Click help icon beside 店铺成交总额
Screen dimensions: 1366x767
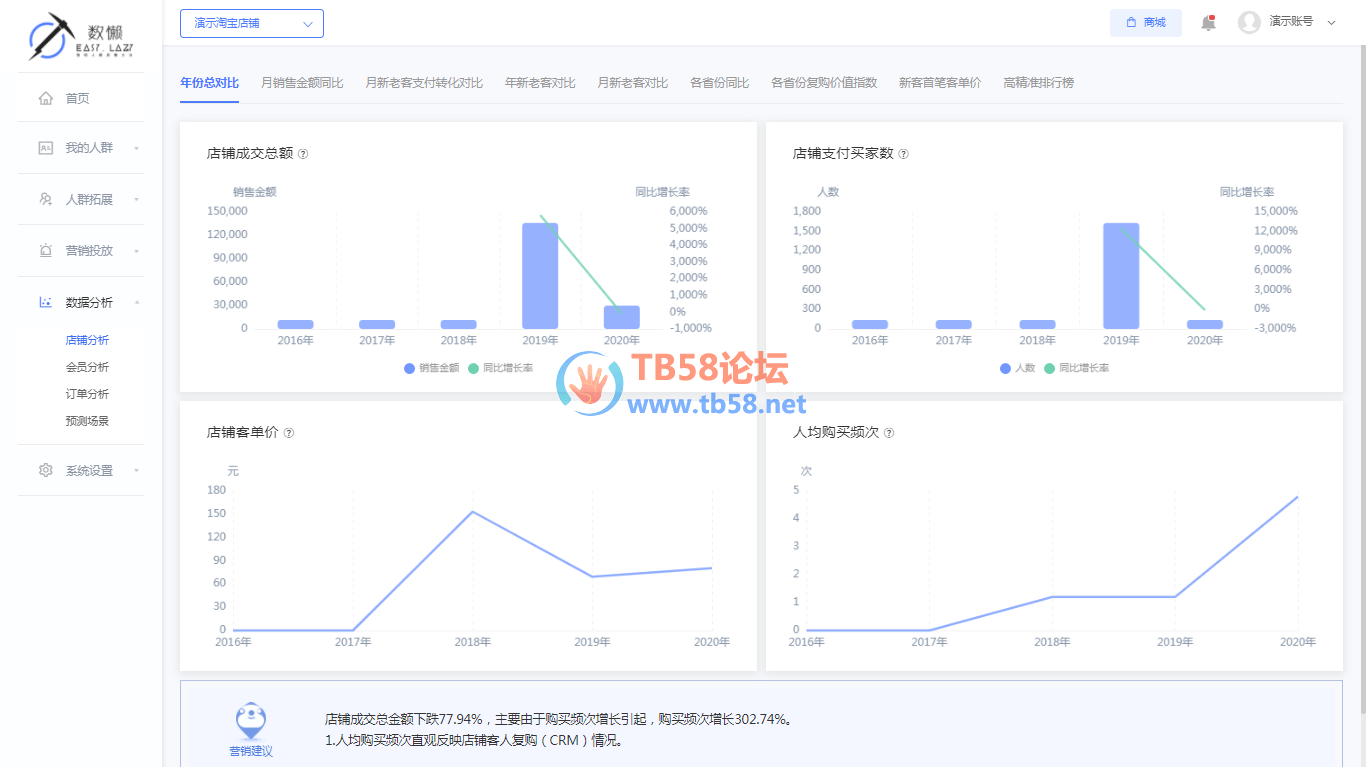[x=303, y=154]
